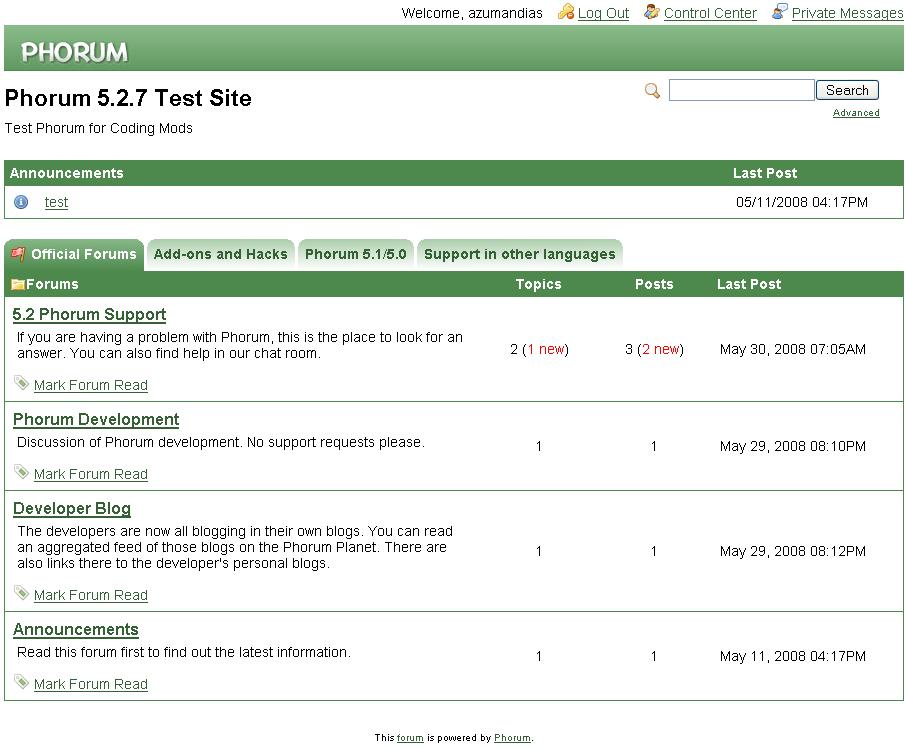This screenshot has width=905, height=748.
Task: Click 'Test Phorum for Coding Mods' text
Action: (99, 128)
